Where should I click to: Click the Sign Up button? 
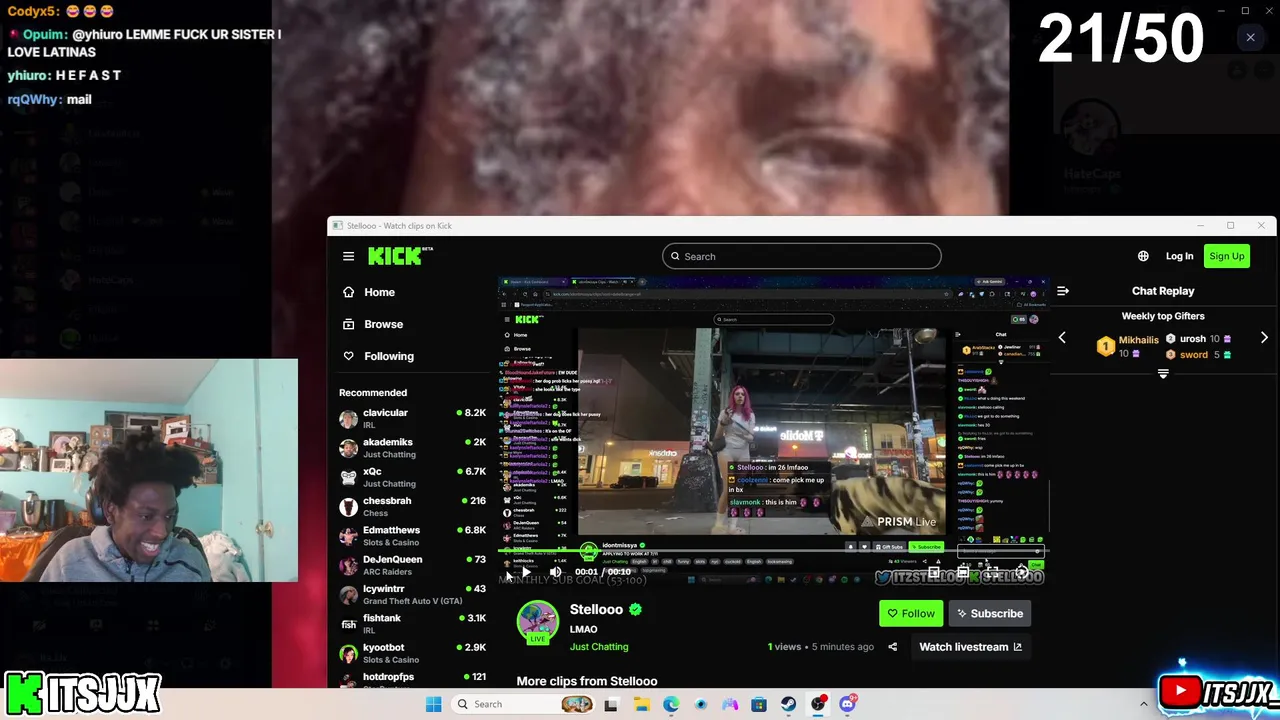[1226, 256]
